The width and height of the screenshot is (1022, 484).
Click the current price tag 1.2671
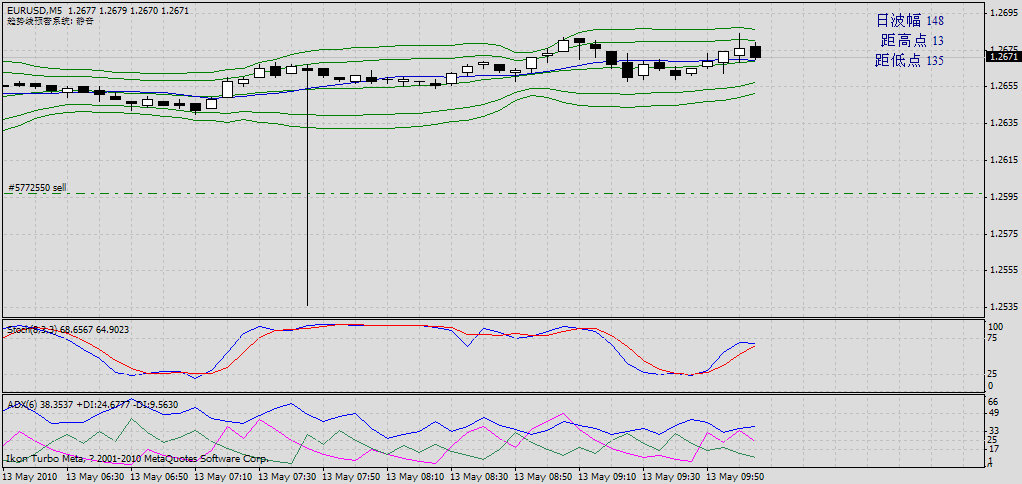(1003, 57)
